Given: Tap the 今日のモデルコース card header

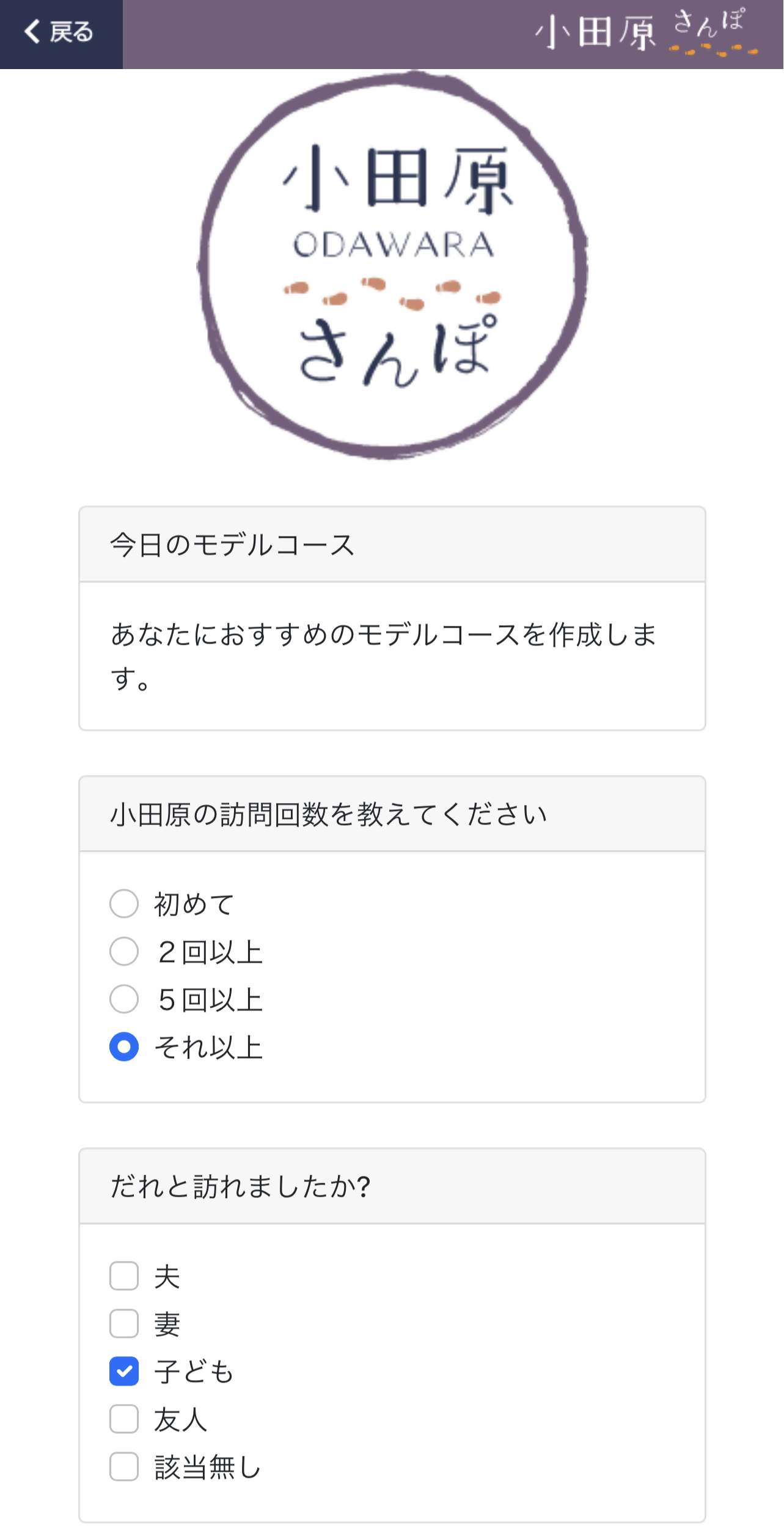Looking at the screenshot, I should pyautogui.click(x=392, y=545).
